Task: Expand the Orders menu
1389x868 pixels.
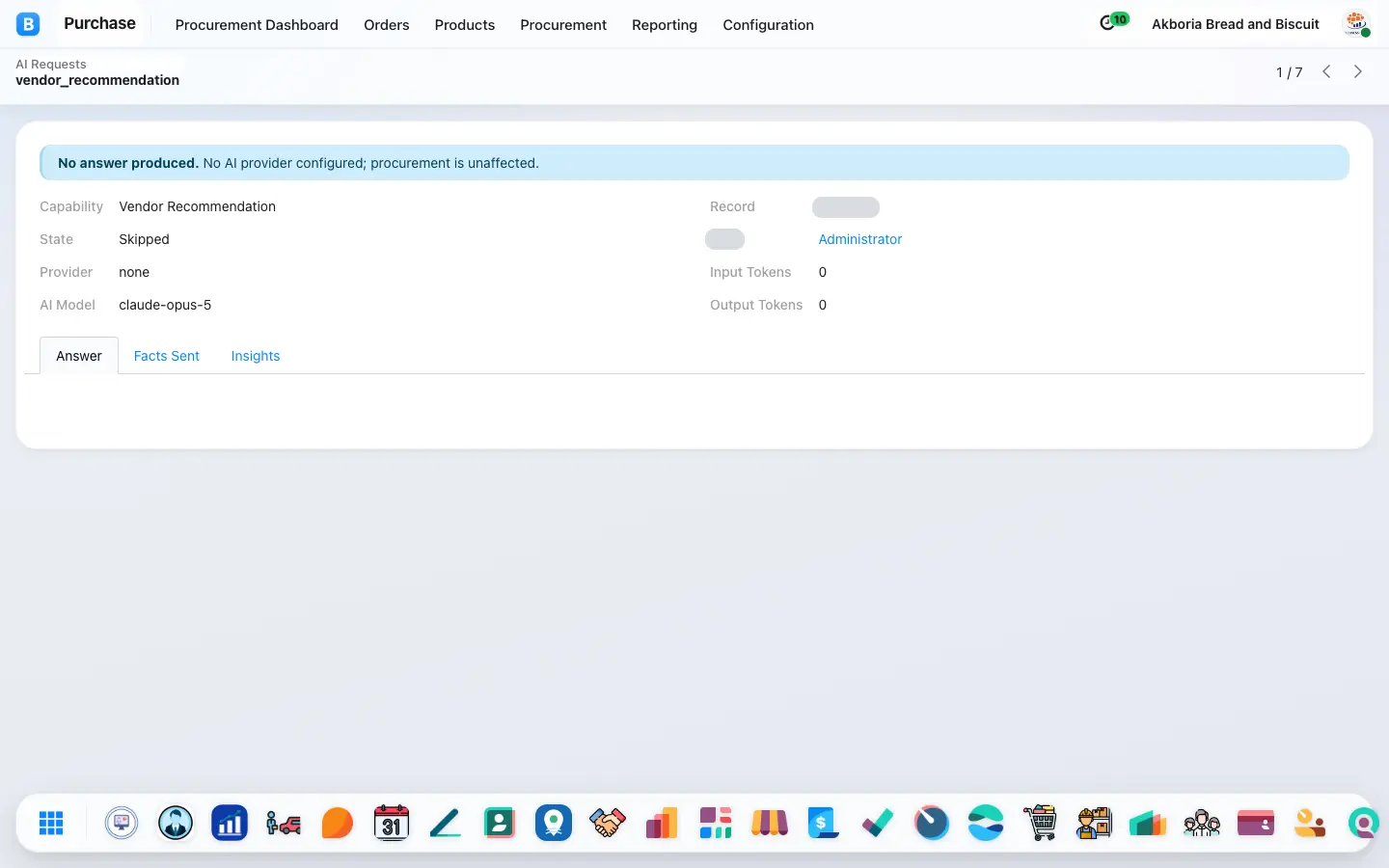Action: pos(386,25)
